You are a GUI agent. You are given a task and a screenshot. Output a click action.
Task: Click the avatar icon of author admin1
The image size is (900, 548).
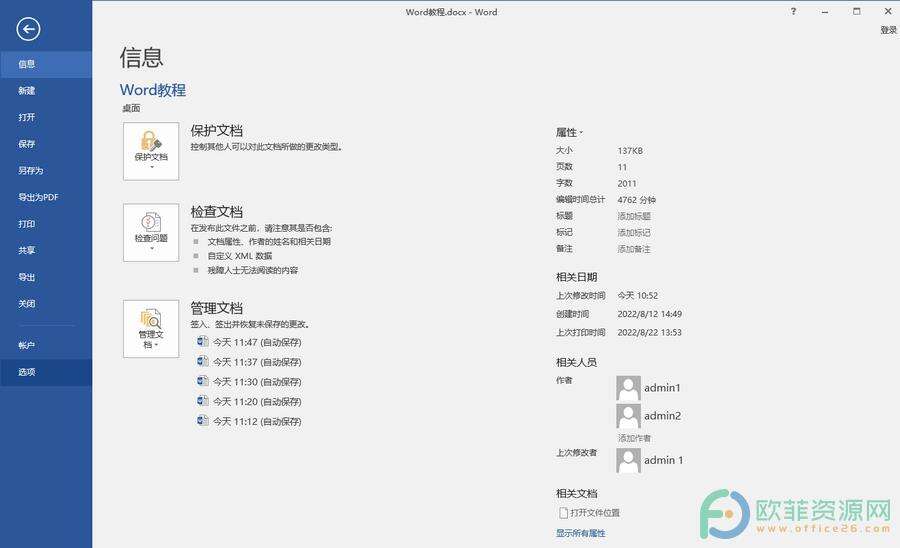coord(628,388)
